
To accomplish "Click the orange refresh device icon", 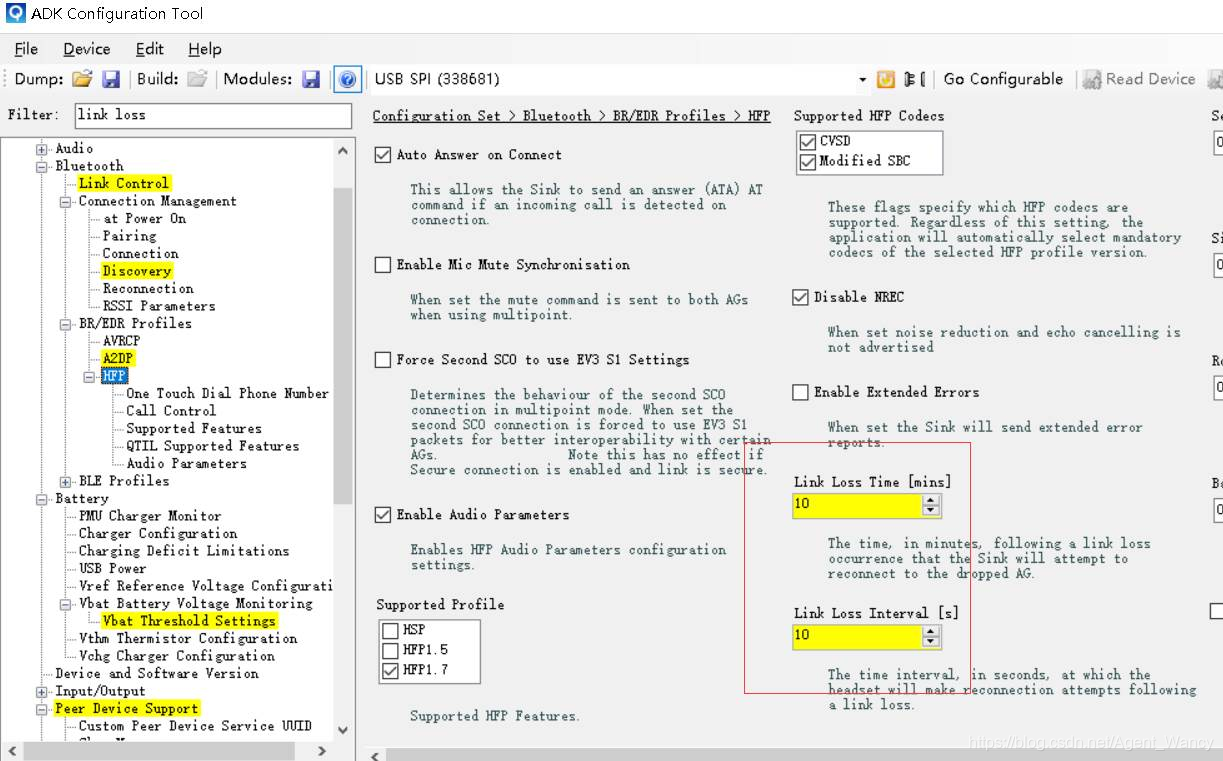I will tap(886, 79).
